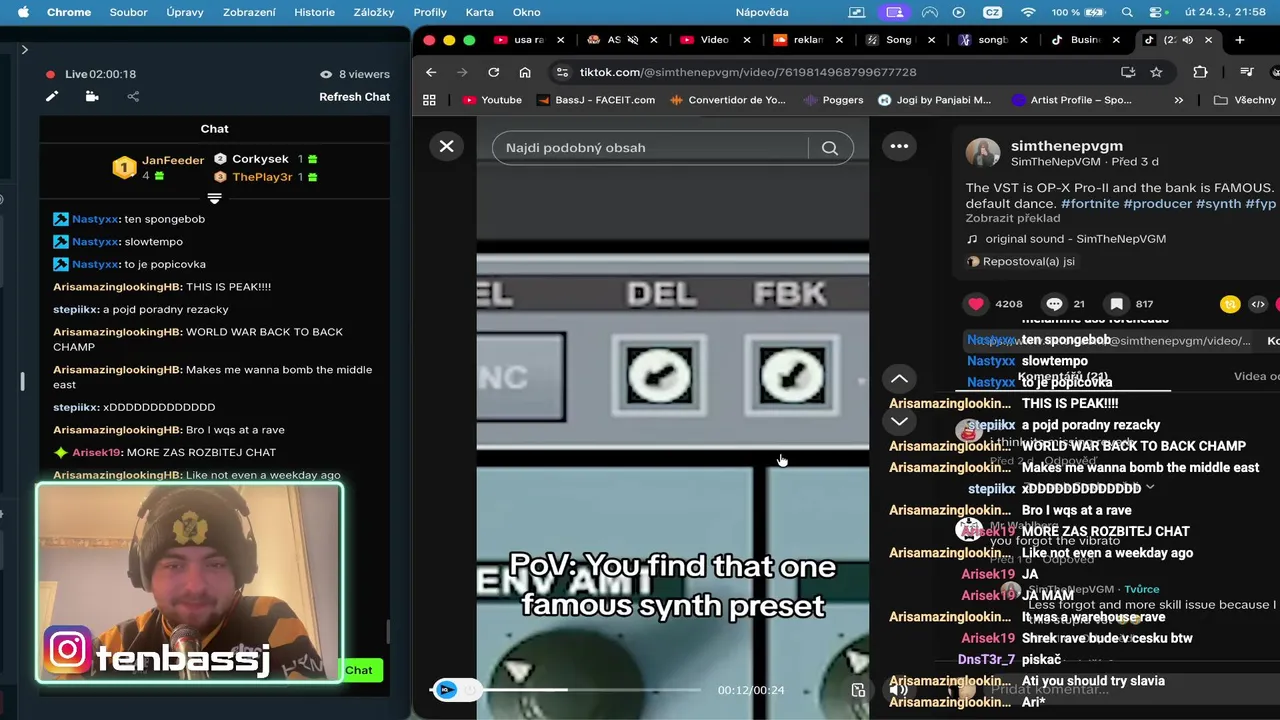
Task: Open a new Chrome tab with plus
Action: 1239,40
